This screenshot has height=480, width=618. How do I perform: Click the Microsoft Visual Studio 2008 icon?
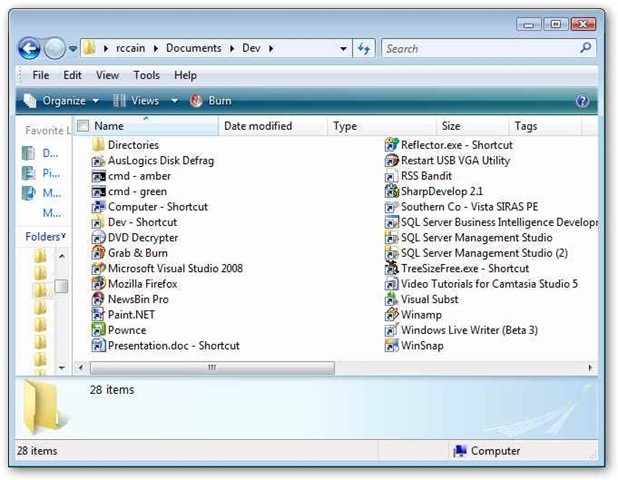click(98, 268)
